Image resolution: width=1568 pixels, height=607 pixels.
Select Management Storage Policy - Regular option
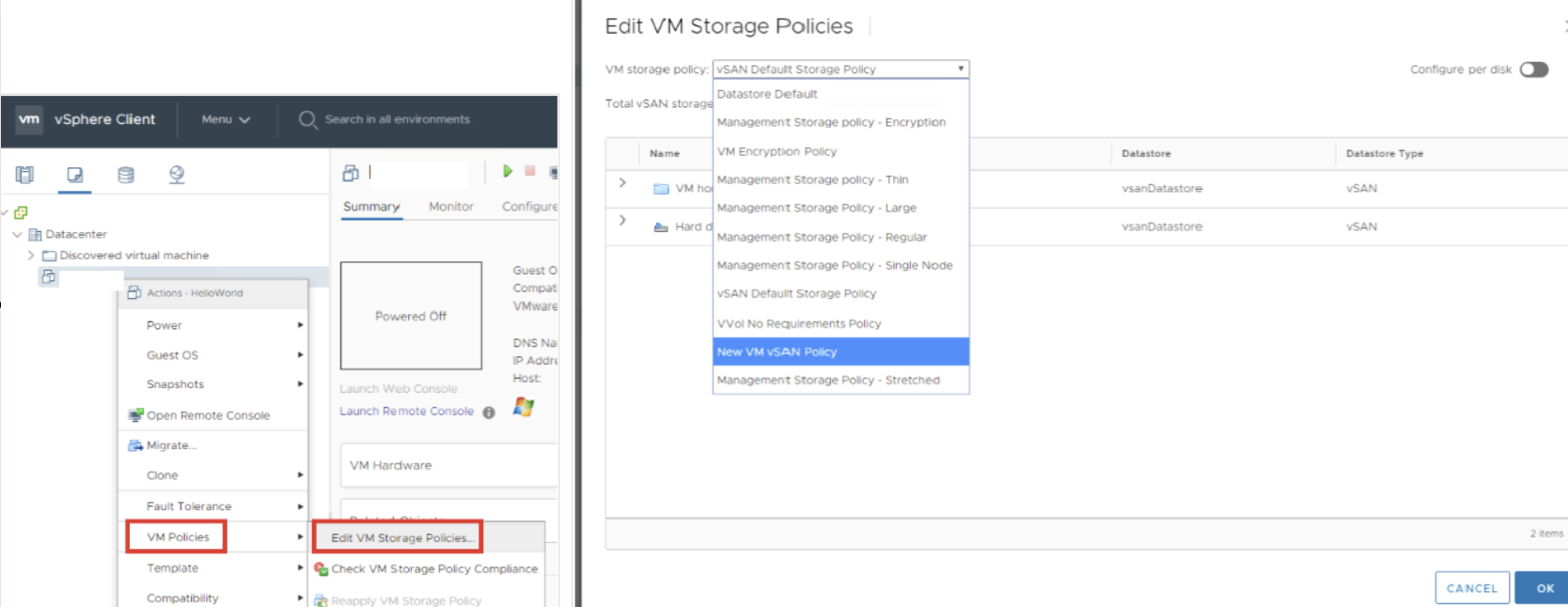click(x=840, y=237)
